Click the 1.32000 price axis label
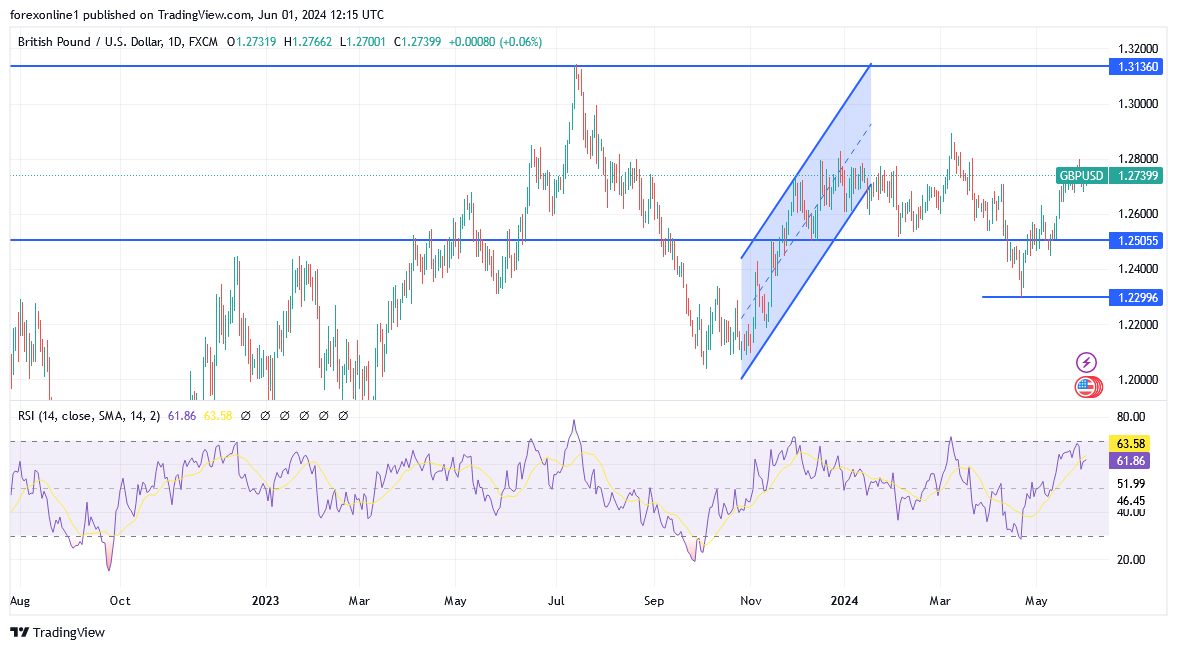Screen dimensions: 1177x650 point(1138,49)
